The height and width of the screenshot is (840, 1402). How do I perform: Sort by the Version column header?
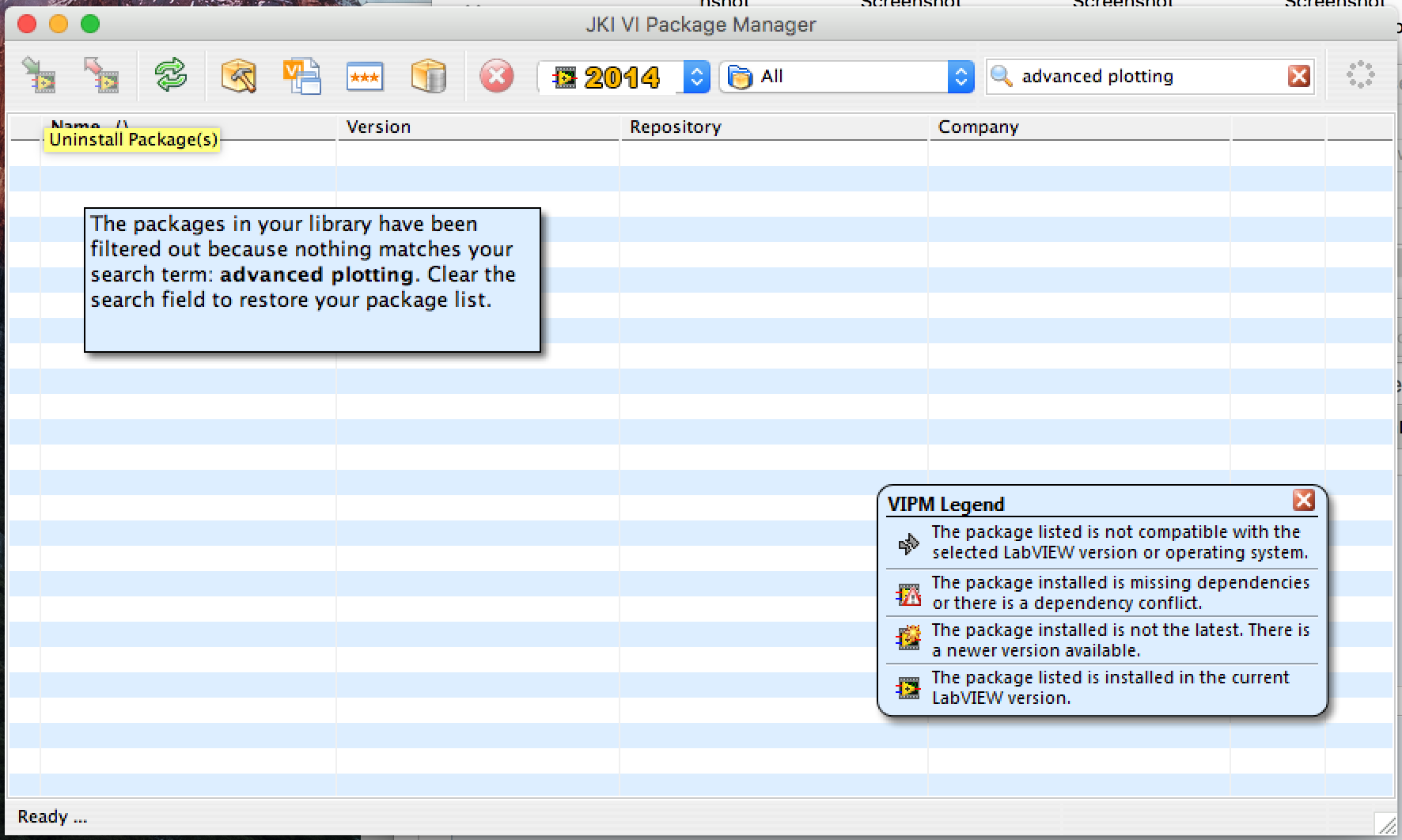pos(478,127)
